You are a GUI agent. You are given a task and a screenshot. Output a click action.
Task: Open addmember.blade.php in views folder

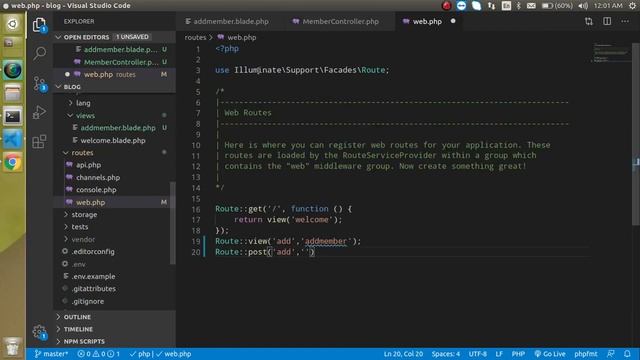coord(118,128)
